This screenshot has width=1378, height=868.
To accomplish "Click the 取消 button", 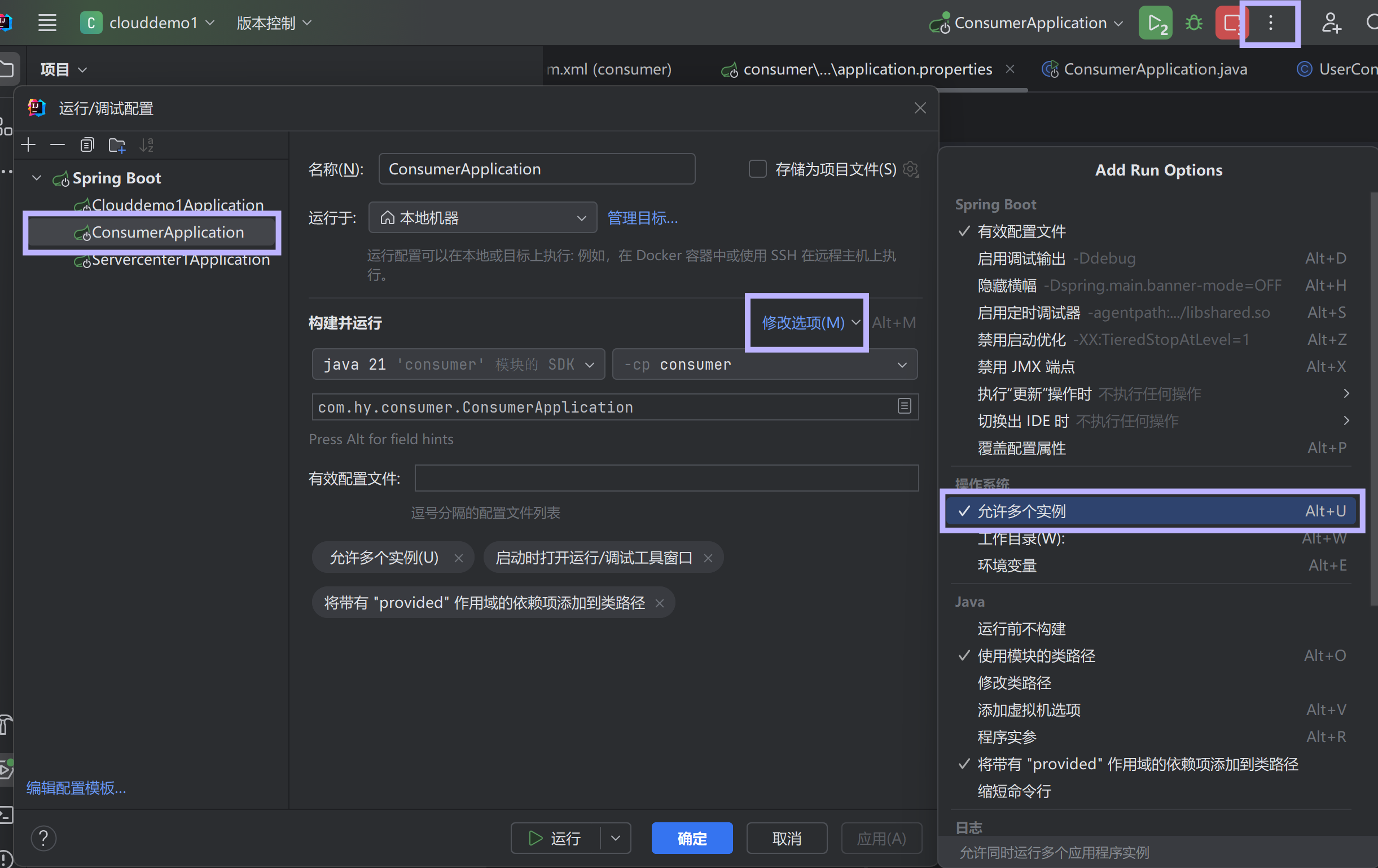I will point(787,838).
